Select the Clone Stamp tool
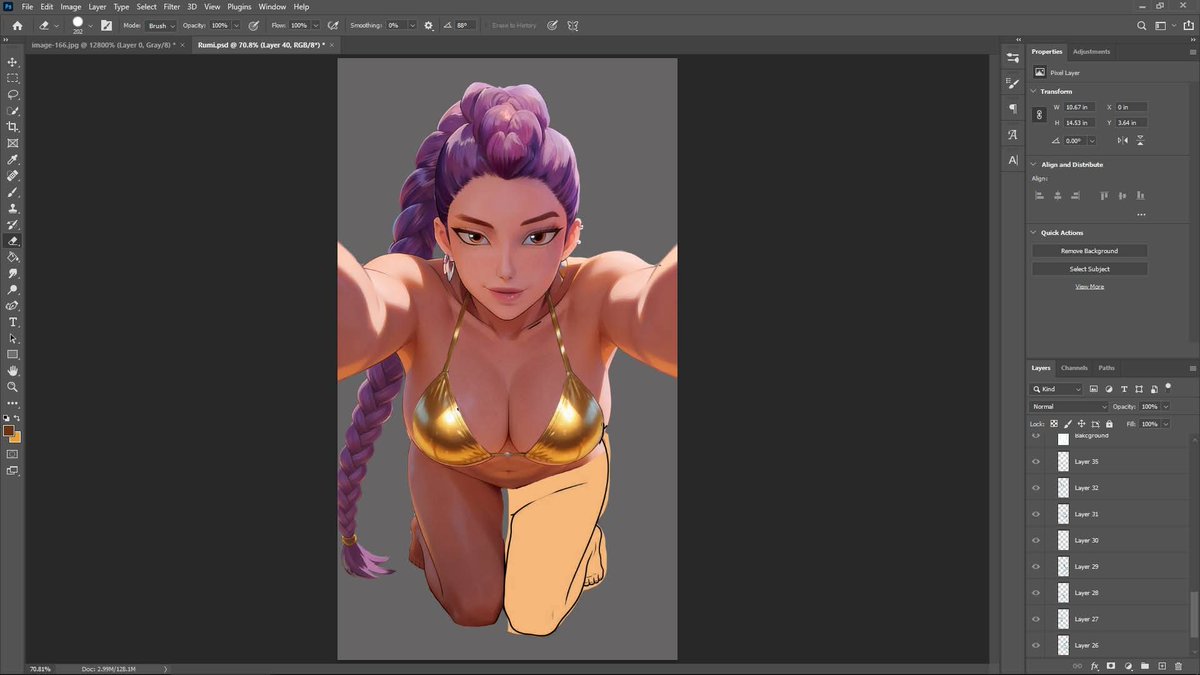Screen dimensions: 1200x675 pyautogui.click(x=13, y=208)
